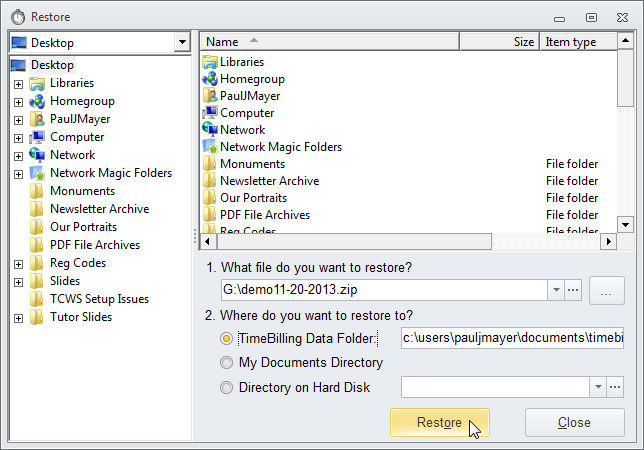
Task: Click the Restore button
Action: point(439,422)
